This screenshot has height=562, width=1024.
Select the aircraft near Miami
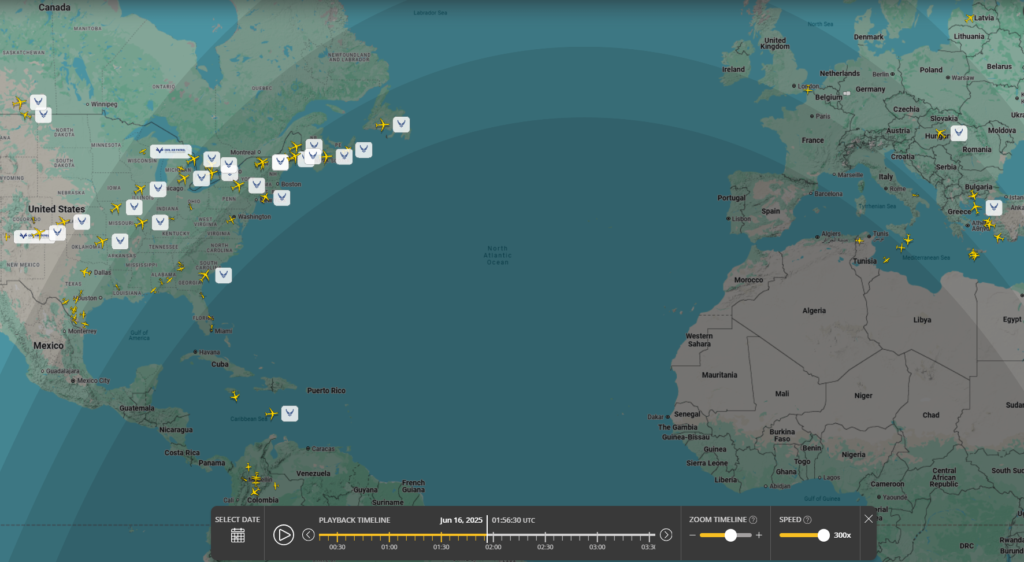point(211,328)
